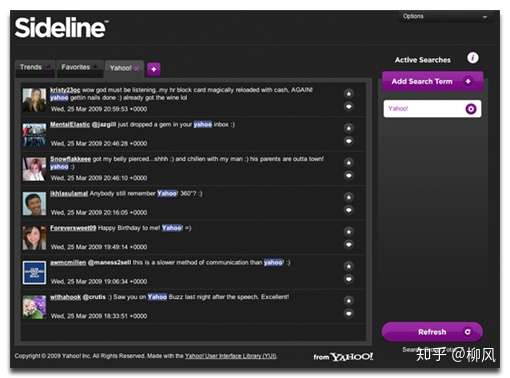Click Foreversweet09's avatar thumbnail
The image size is (510, 378).
34,238
